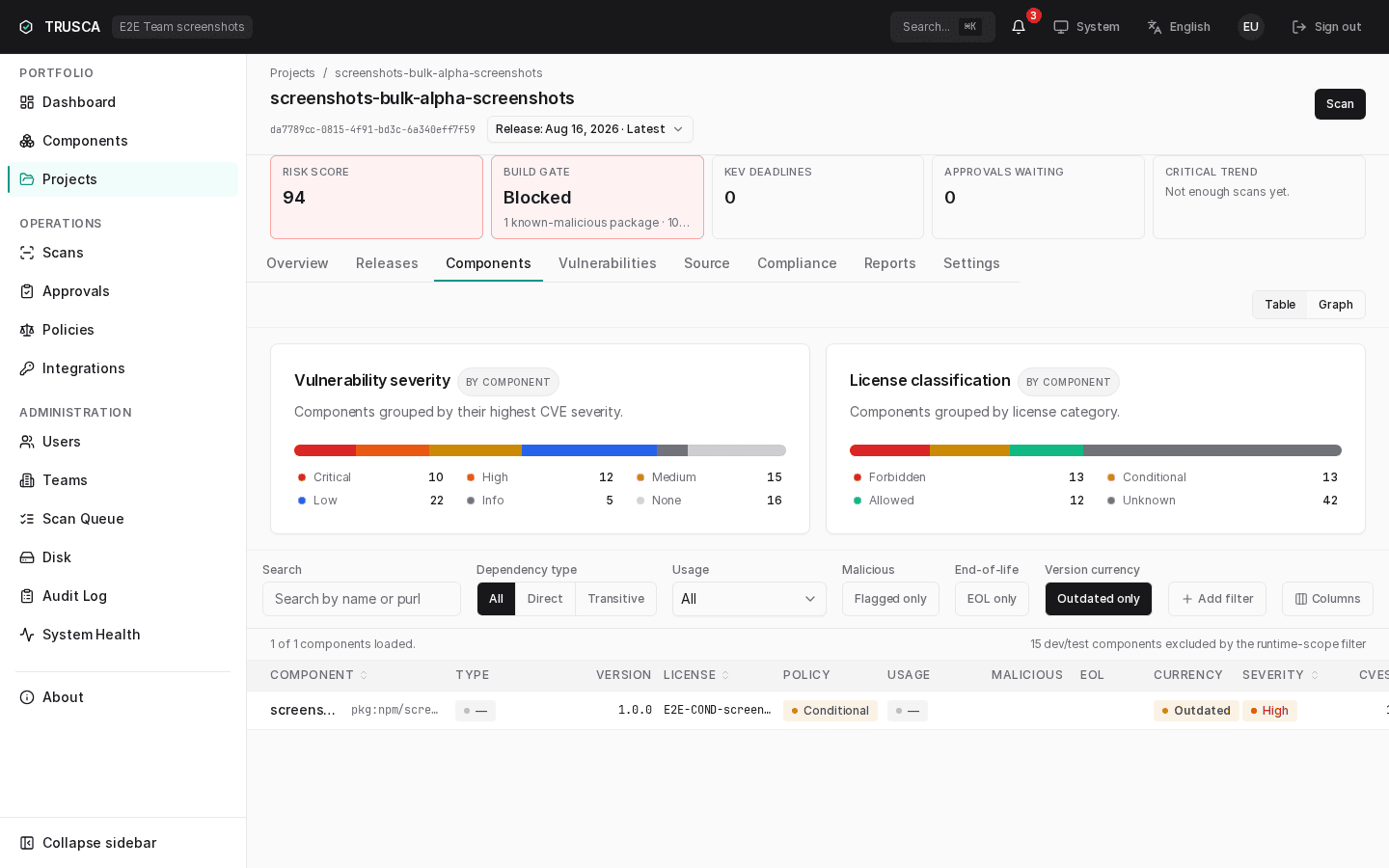The width and height of the screenshot is (1389, 868).
Task: Click the System Health pulse icon
Action: (x=27, y=635)
